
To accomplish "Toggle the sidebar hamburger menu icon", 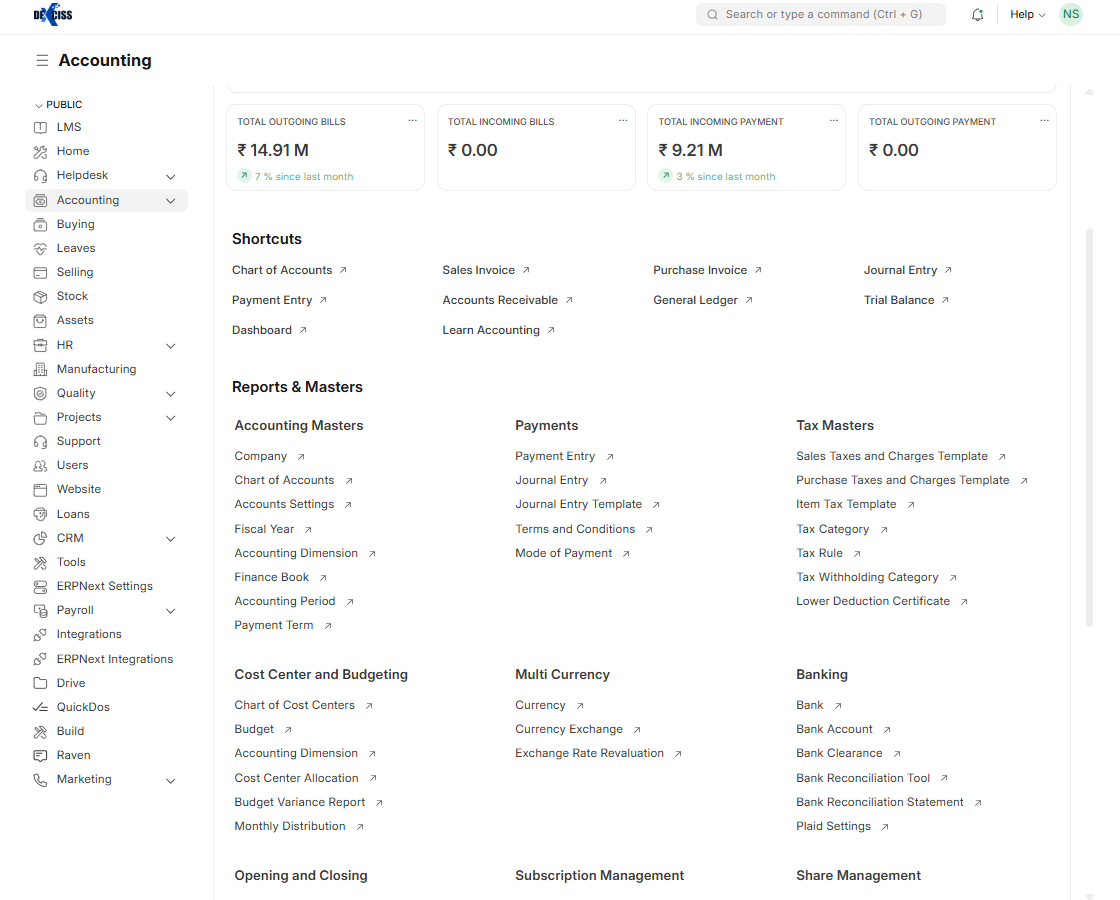I will (42, 61).
